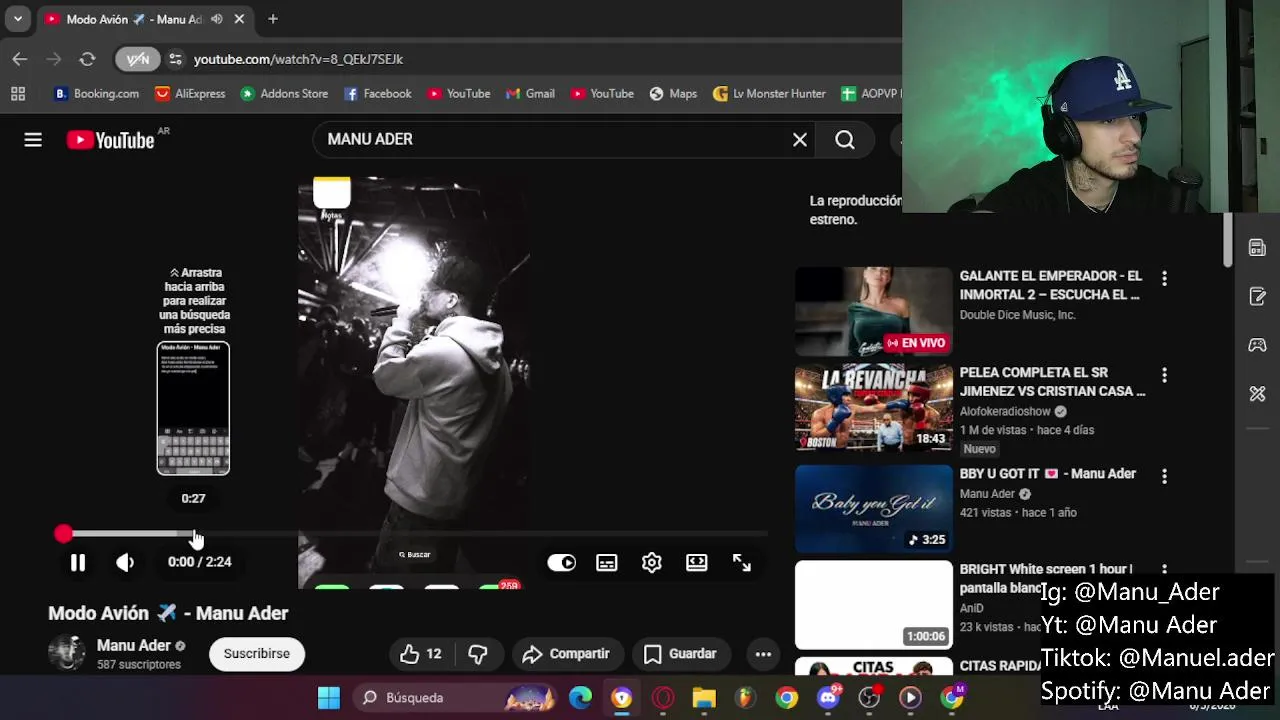Mute the tab via its speaker icon

(217, 19)
